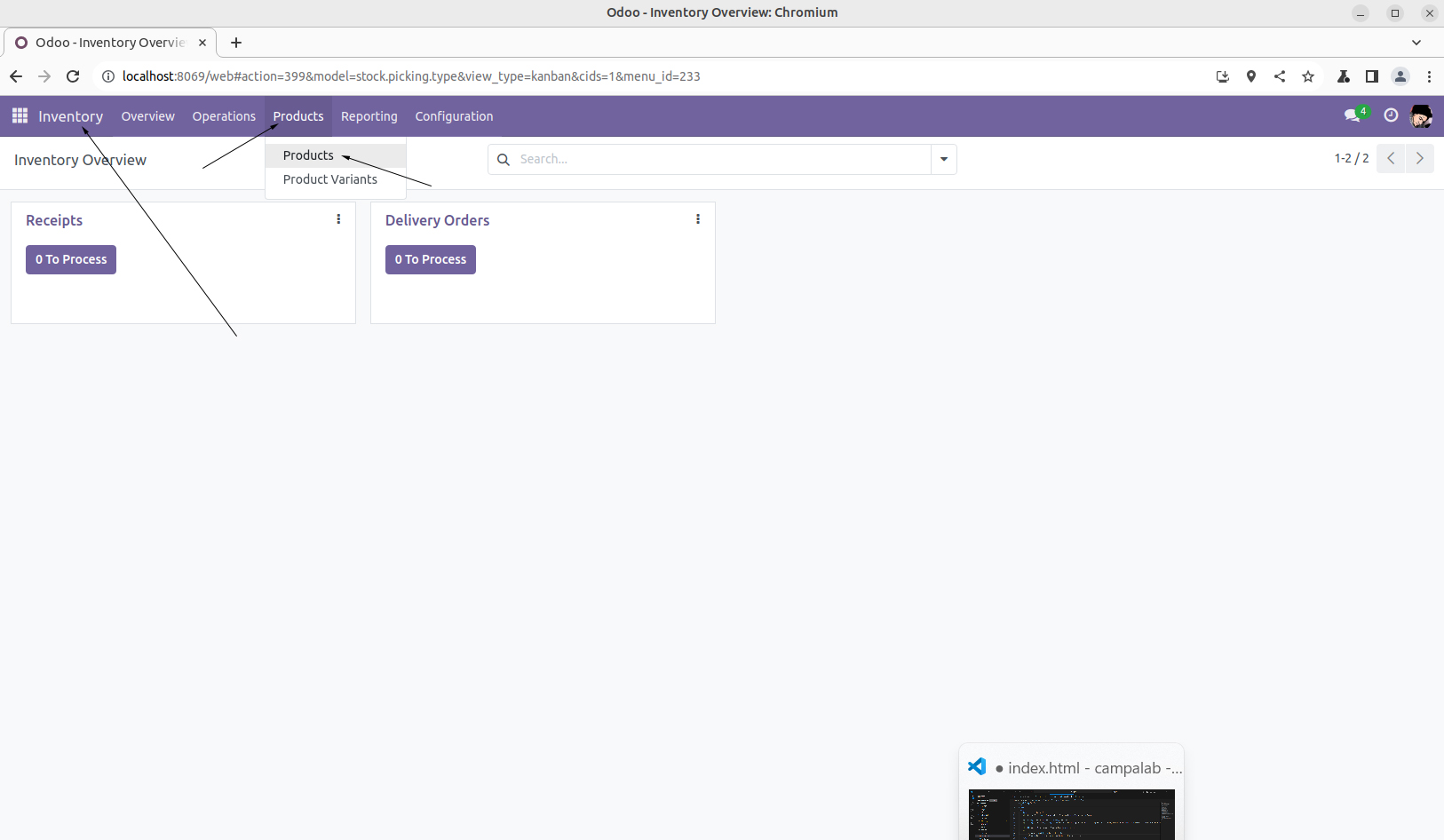
Task: Open the activities clock icon
Action: point(1391,115)
